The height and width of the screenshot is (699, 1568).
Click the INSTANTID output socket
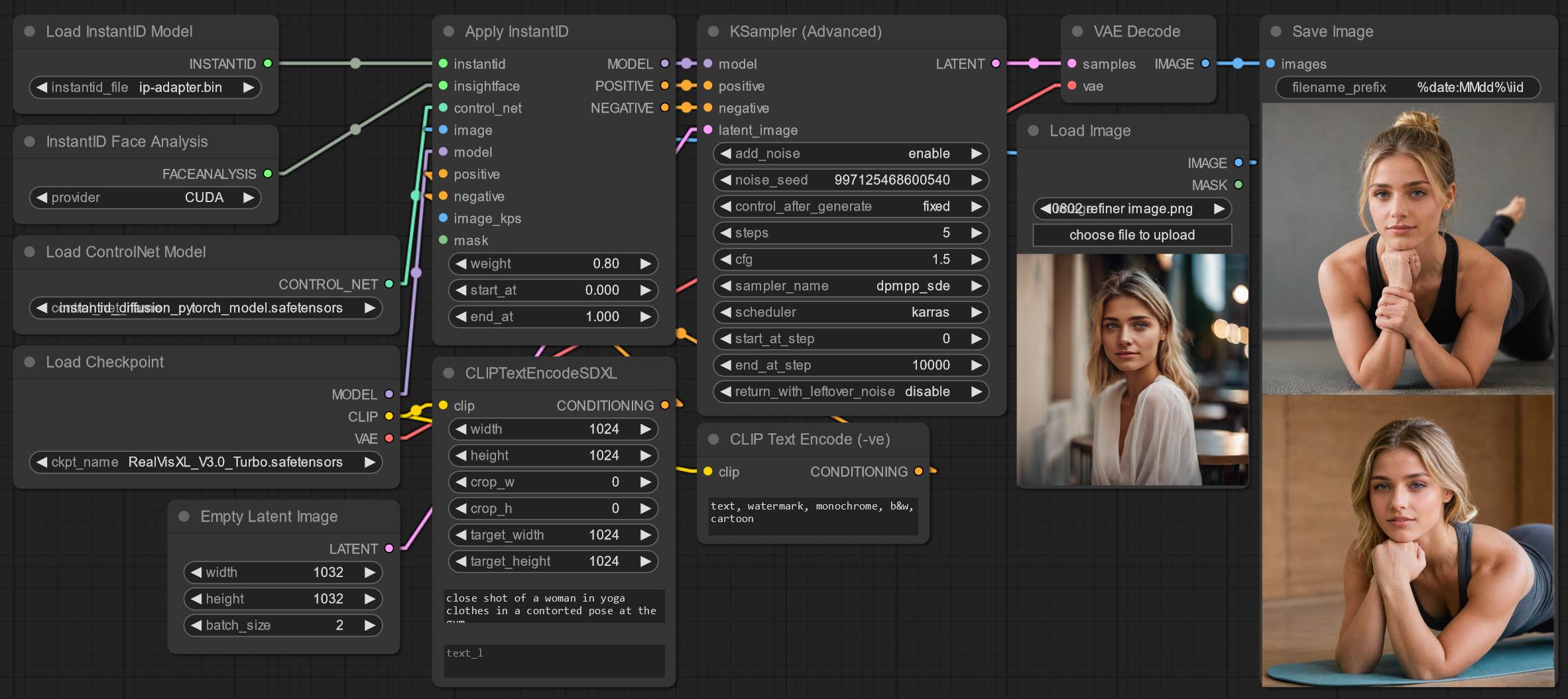point(268,64)
